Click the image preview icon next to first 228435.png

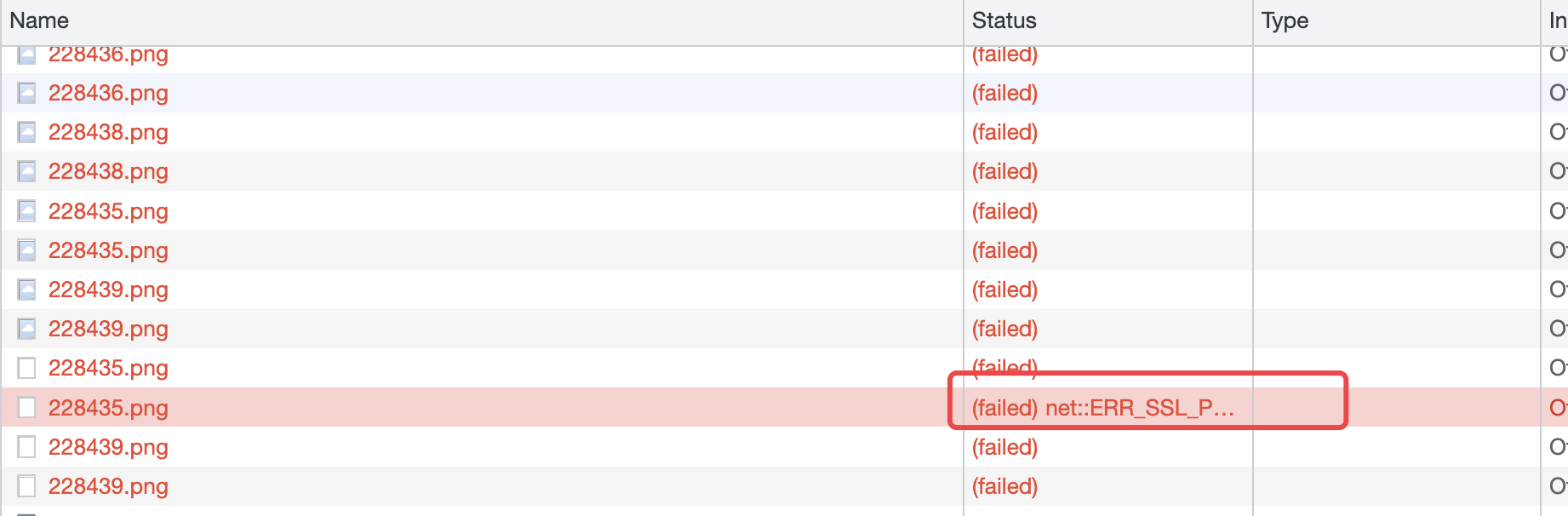(x=27, y=210)
